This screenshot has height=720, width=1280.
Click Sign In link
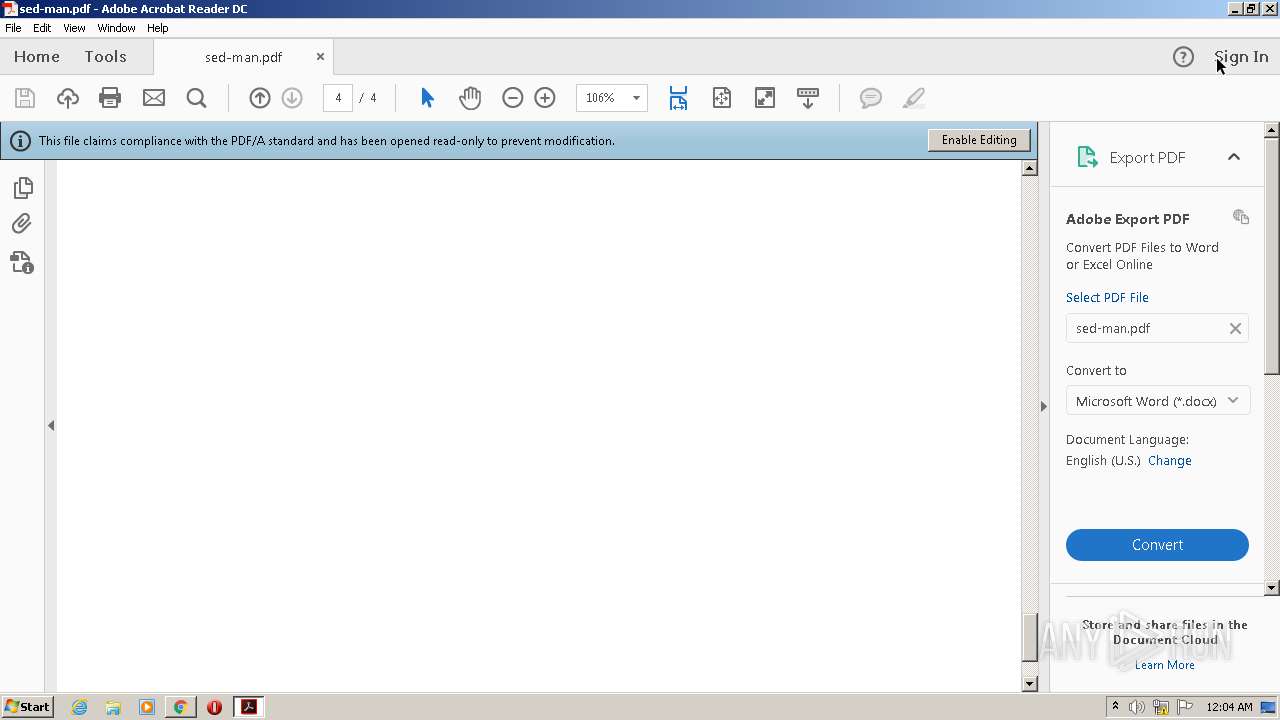(1241, 57)
